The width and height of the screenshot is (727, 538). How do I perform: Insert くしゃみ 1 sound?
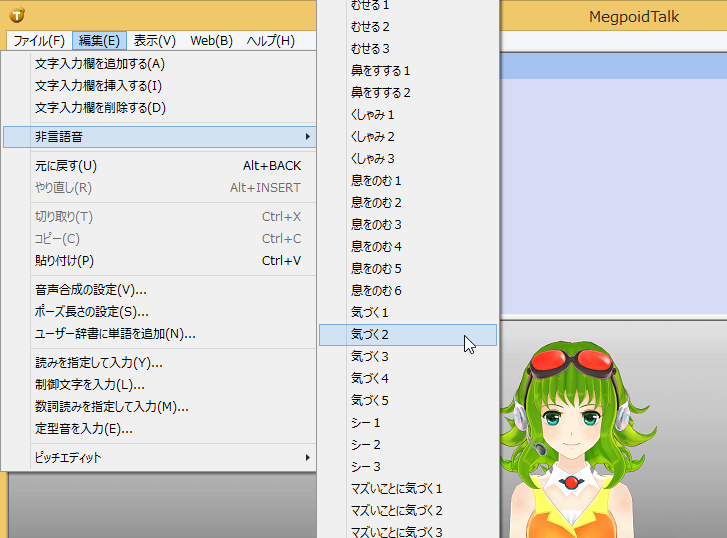click(408, 115)
